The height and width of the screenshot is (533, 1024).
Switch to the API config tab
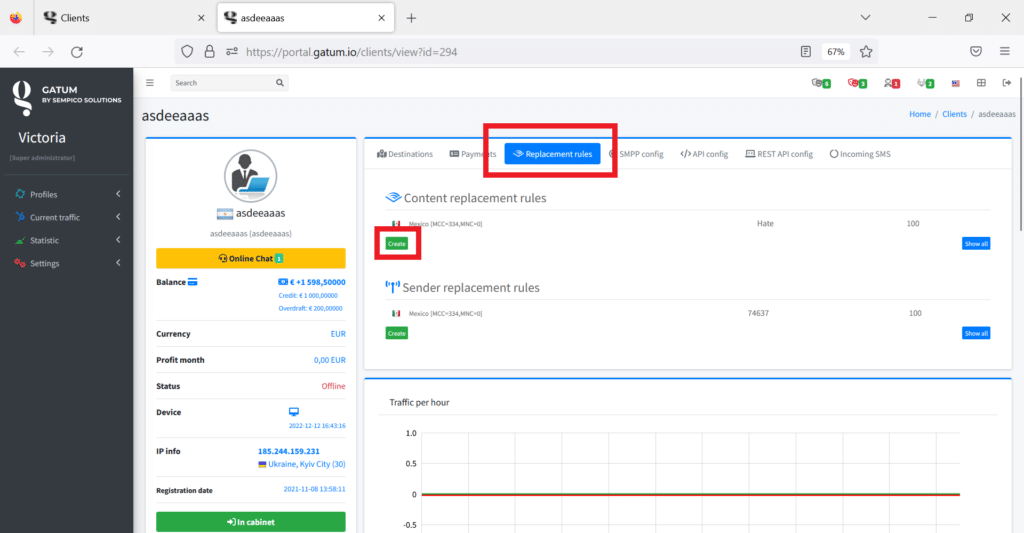704,154
